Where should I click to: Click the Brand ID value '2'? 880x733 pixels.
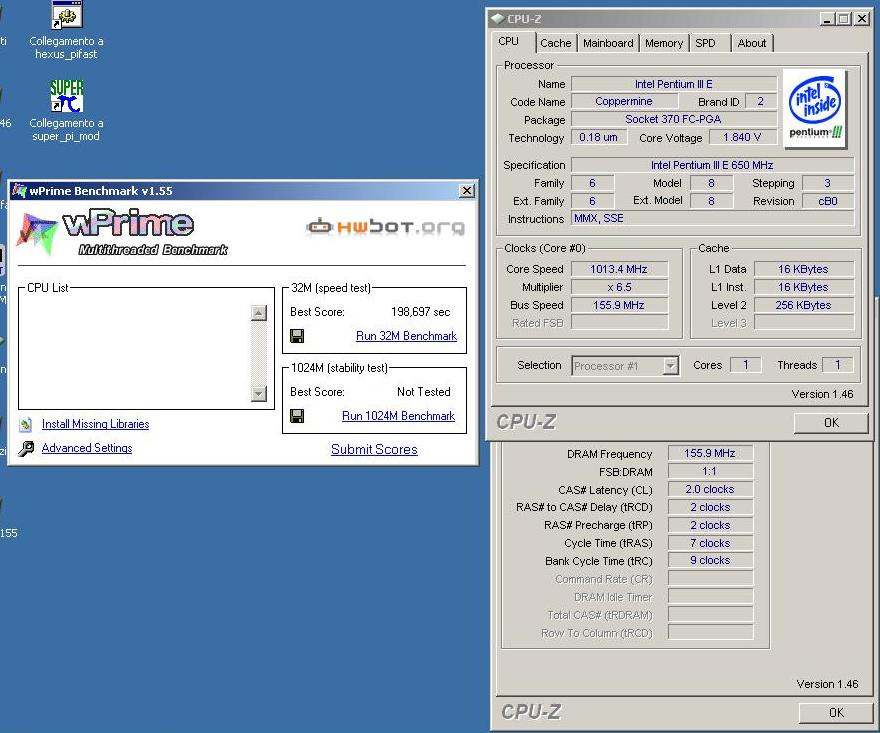click(760, 102)
